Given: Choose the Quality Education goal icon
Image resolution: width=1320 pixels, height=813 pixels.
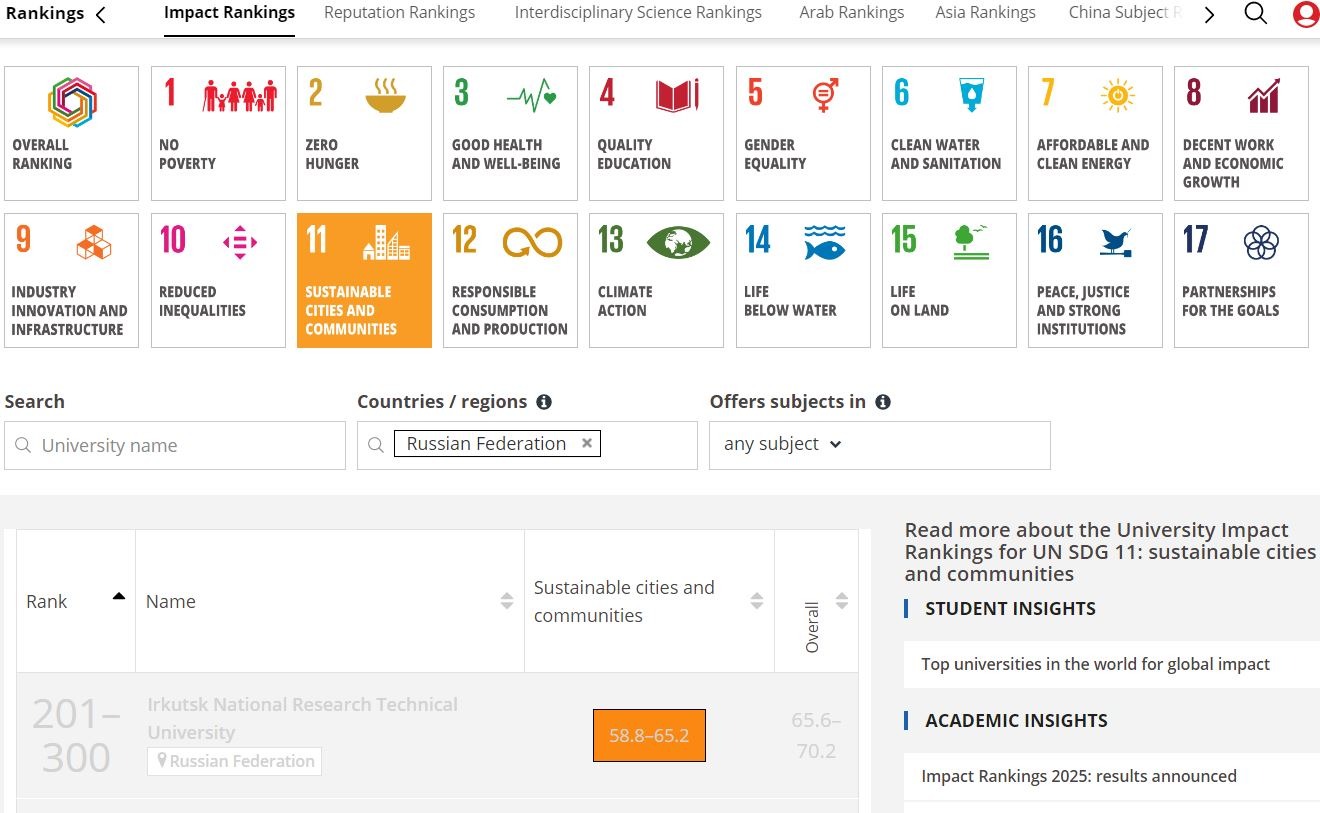Looking at the screenshot, I should click(x=656, y=133).
